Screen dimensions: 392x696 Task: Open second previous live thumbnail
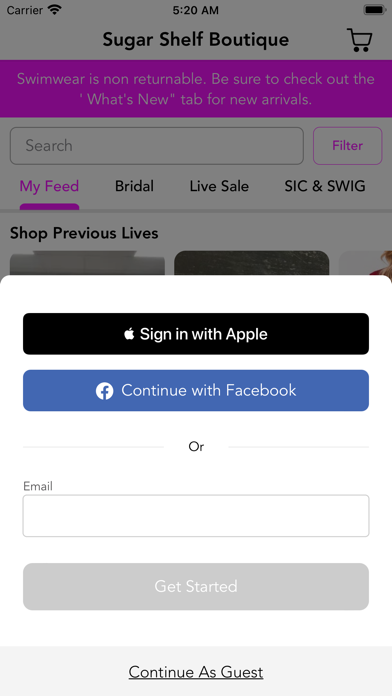(251, 263)
